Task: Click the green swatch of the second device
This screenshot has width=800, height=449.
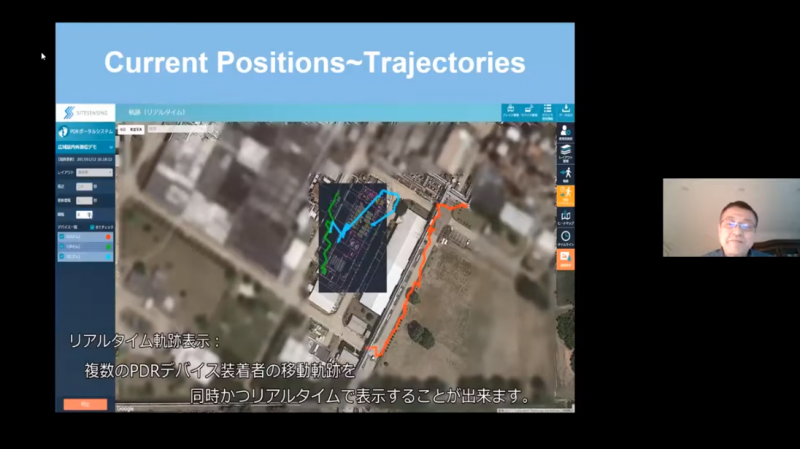Action: pos(108,246)
